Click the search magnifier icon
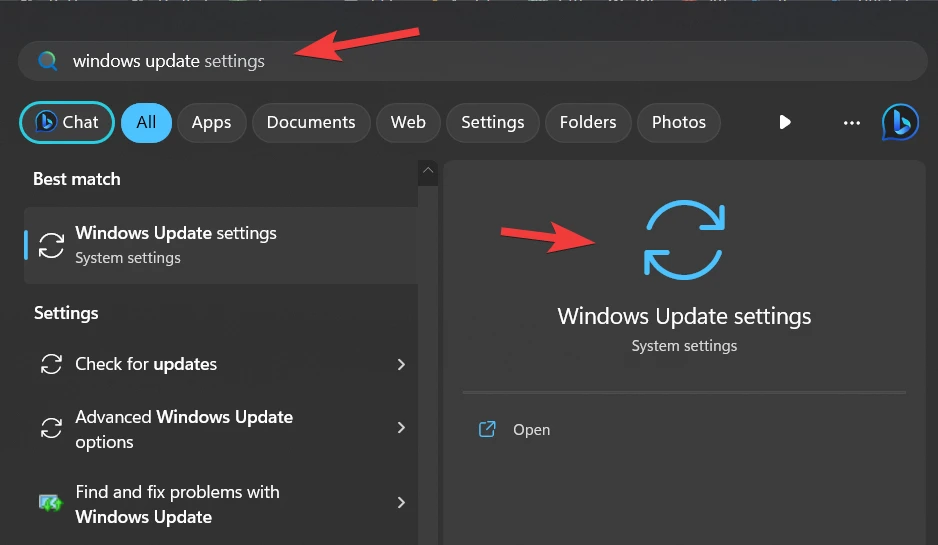 coord(47,61)
